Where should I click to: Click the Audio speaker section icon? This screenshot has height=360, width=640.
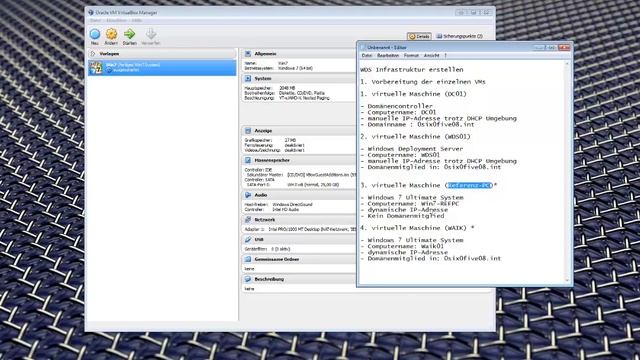248,195
